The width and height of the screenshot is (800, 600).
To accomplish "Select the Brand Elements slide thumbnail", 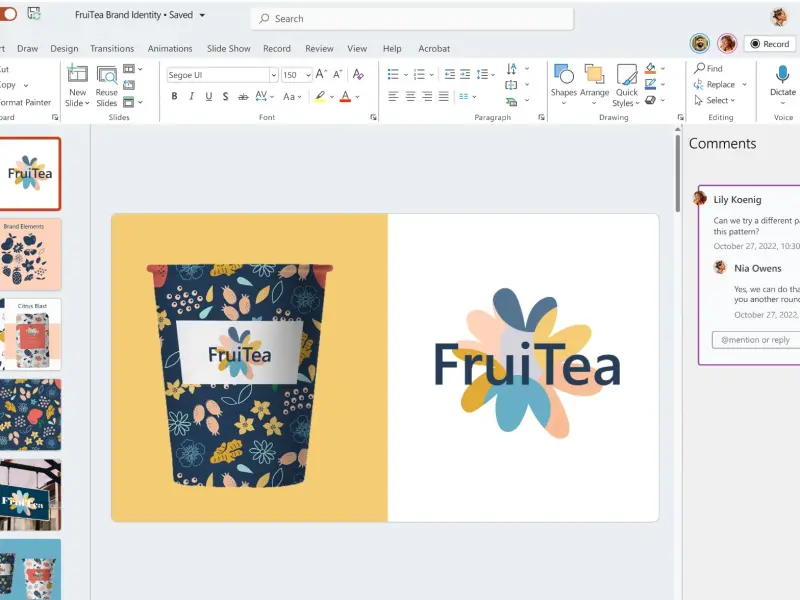I will pyautogui.click(x=30, y=254).
